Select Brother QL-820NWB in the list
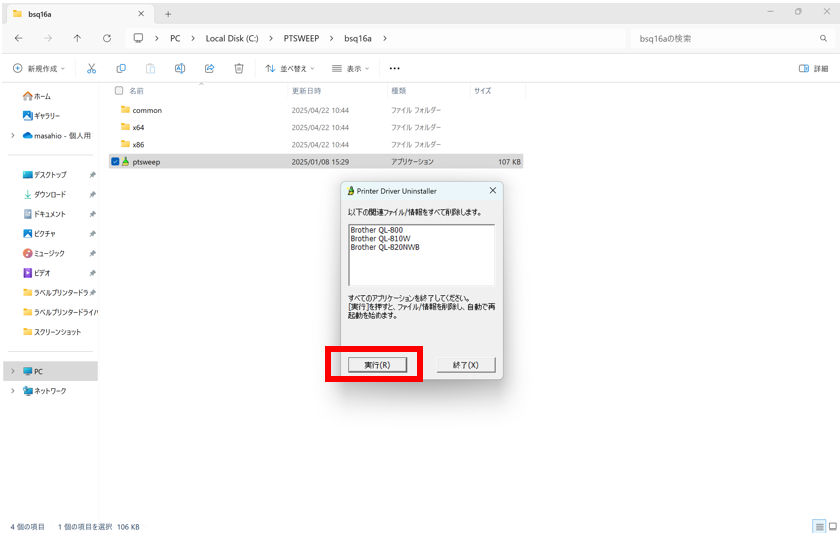 (385, 247)
